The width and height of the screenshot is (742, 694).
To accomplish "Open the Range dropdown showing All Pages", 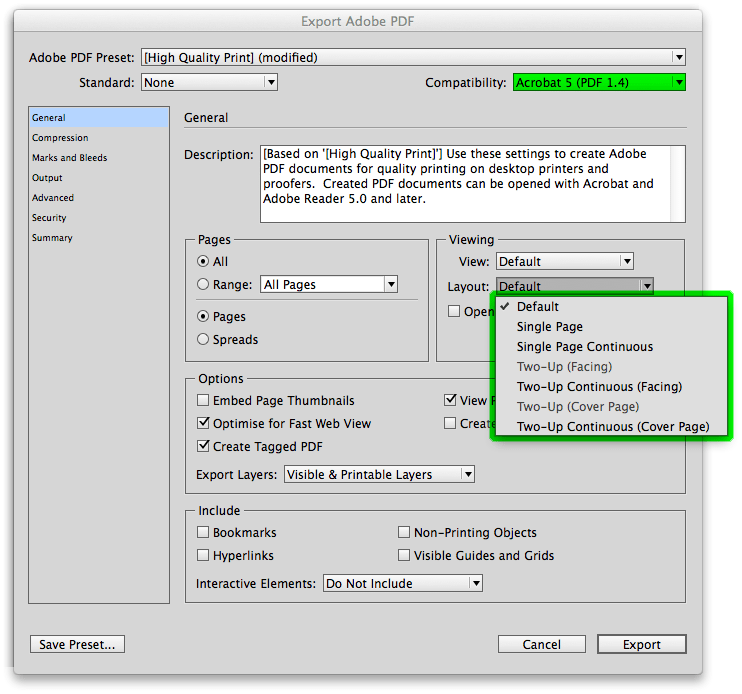I will [x=328, y=284].
